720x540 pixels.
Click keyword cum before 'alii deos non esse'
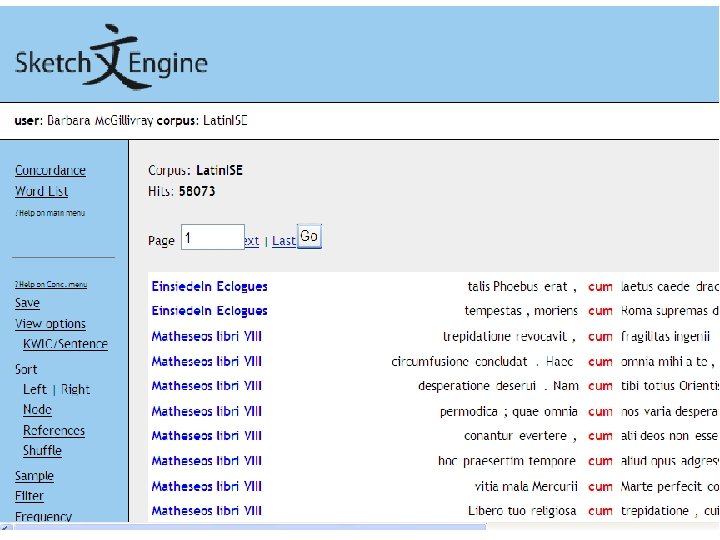point(600,436)
